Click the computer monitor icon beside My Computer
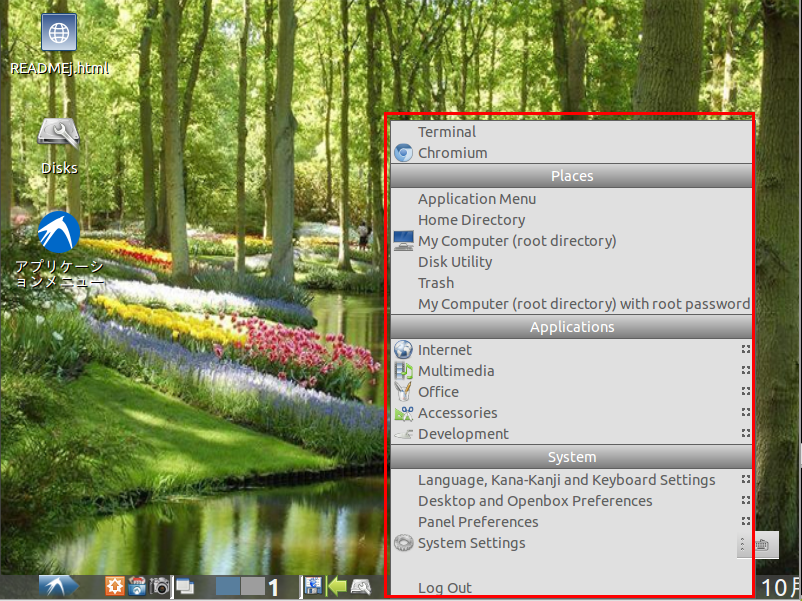 pos(404,241)
